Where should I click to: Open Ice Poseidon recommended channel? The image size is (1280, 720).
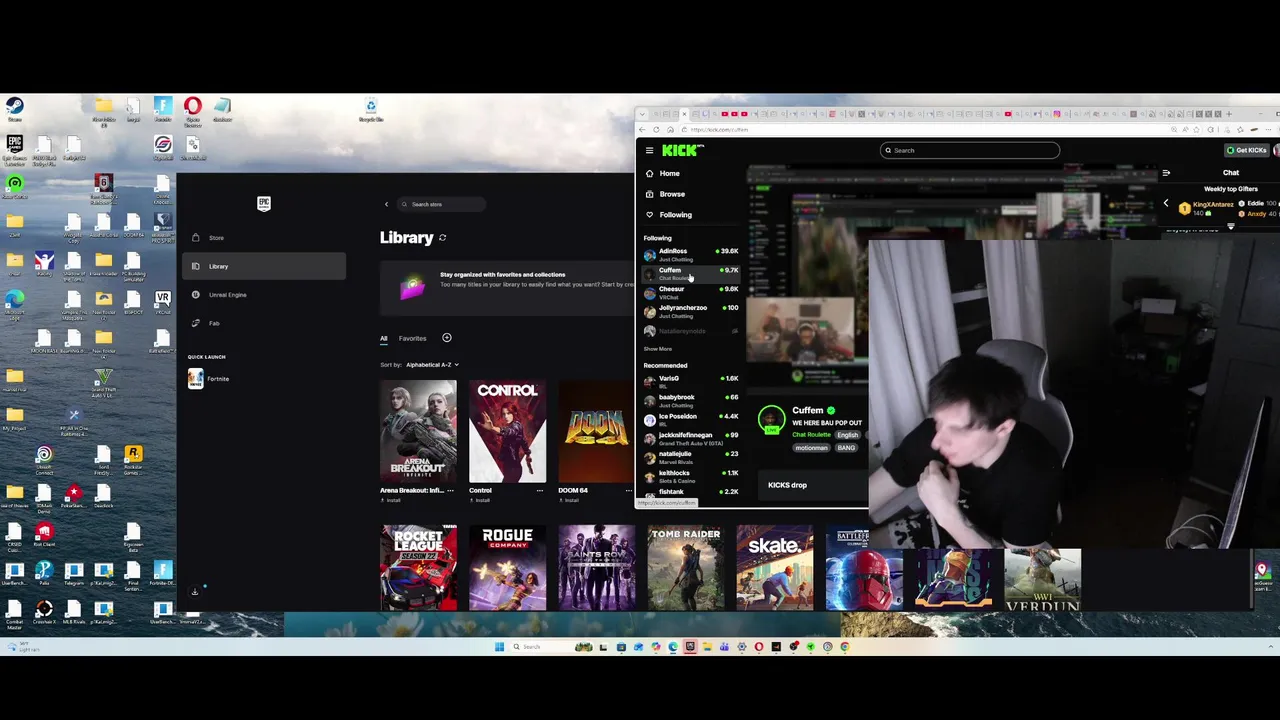coord(691,419)
